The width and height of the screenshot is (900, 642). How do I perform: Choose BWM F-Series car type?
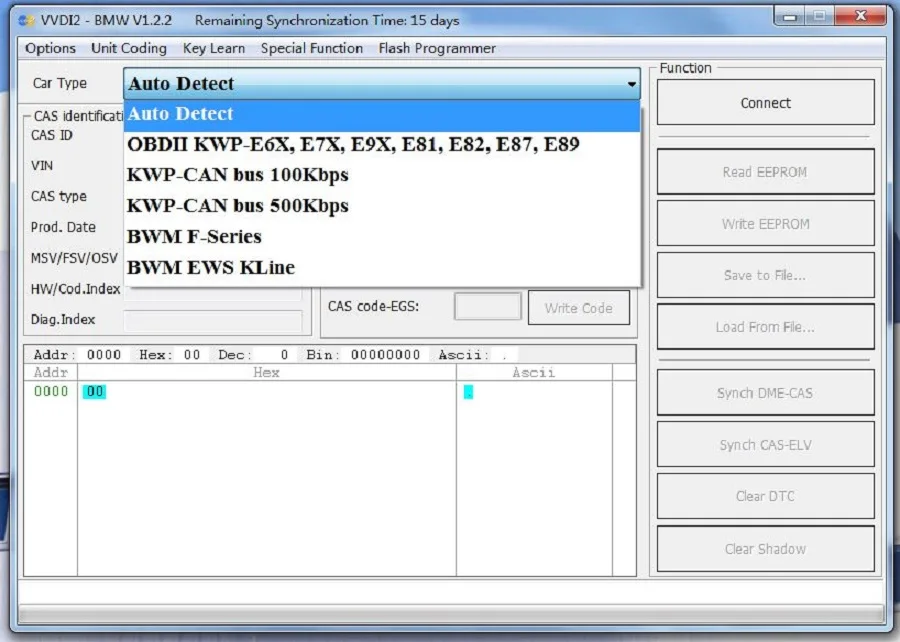tap(382, 236)
